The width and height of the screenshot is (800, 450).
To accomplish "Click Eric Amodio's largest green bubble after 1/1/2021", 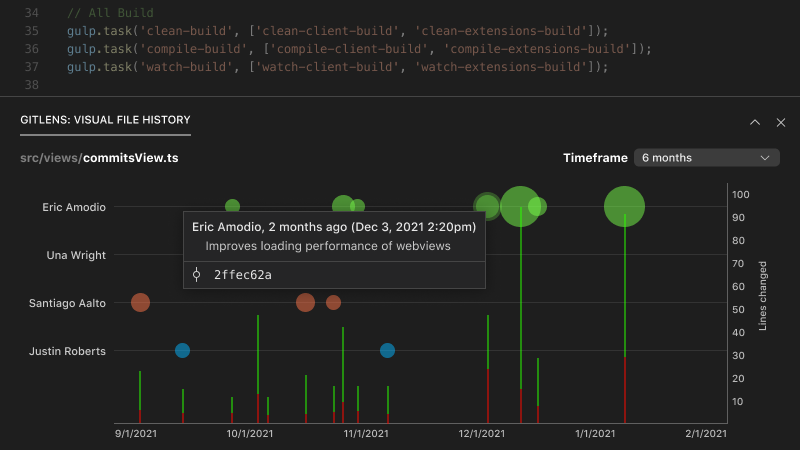I will point(624,207).
